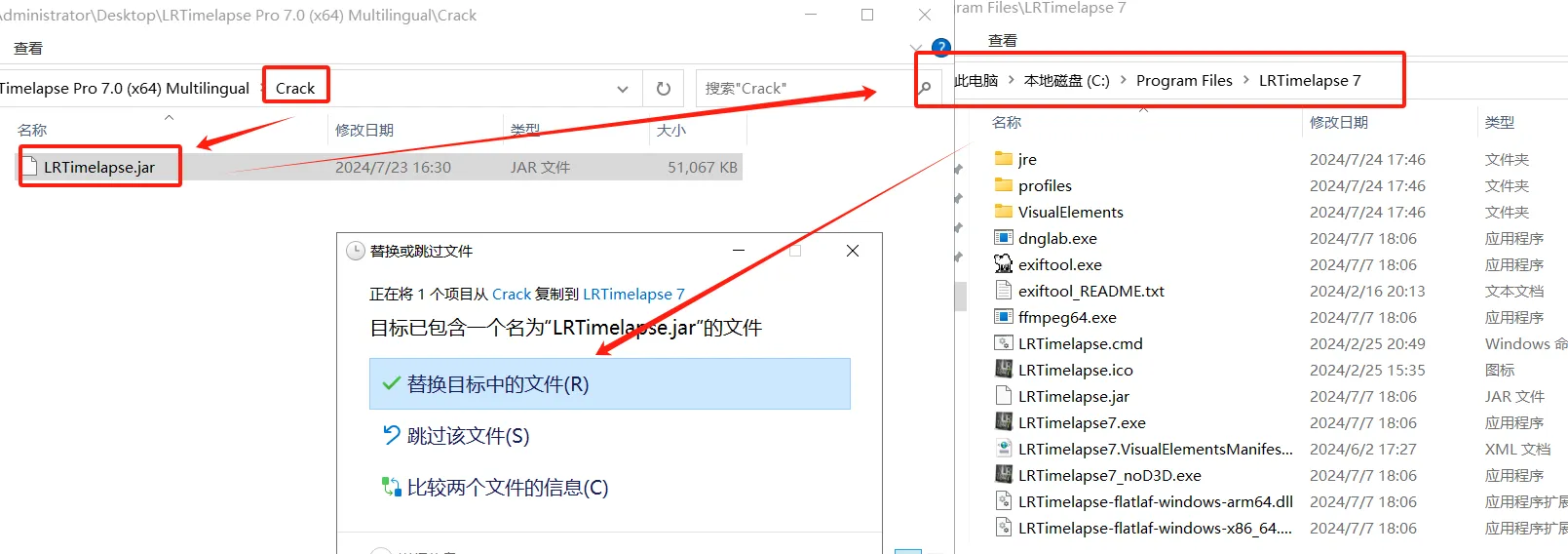The image size is (1568, 554).
Task: Click the 2024/6/2 17:27 date cell
Action: coord(1363,449)
